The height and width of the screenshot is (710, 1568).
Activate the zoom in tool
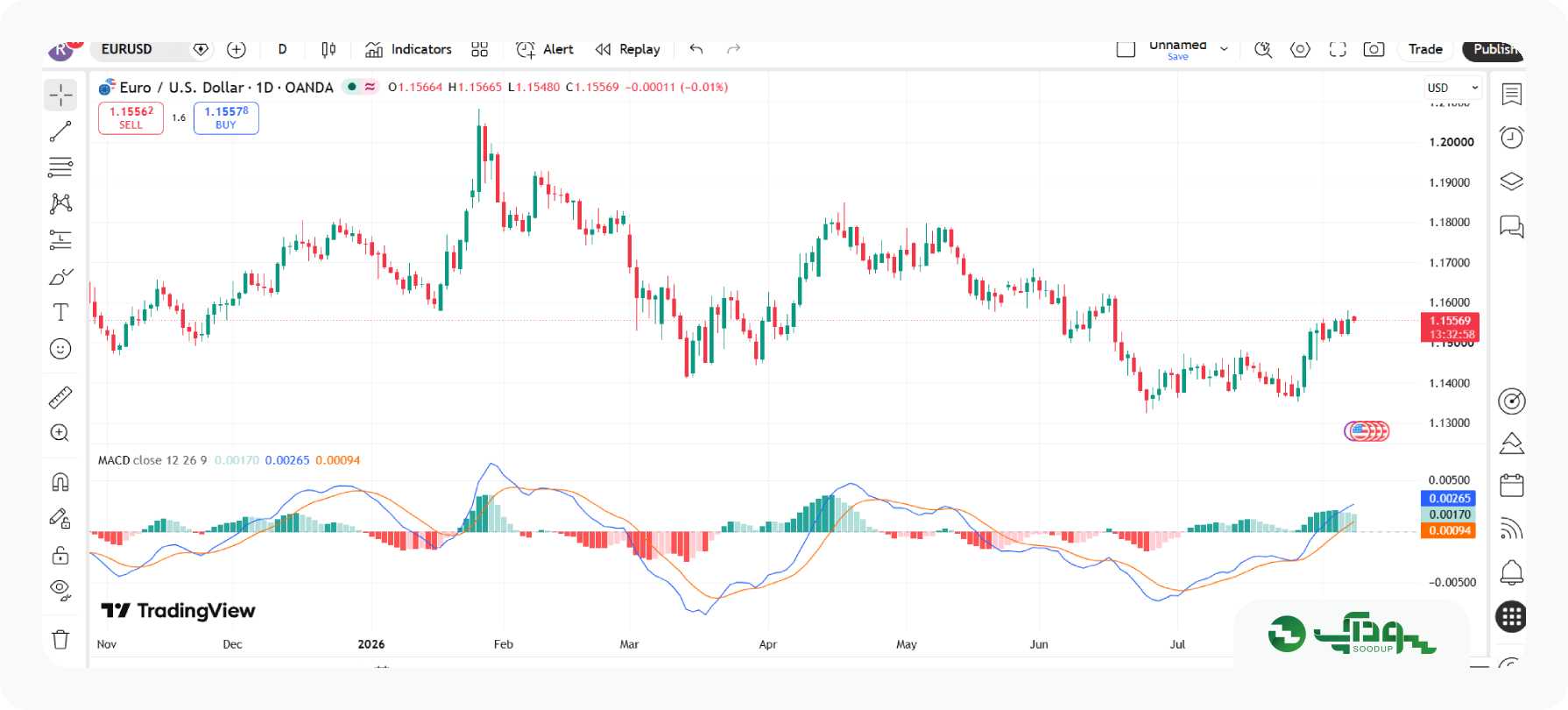click(x=60, y=433)
